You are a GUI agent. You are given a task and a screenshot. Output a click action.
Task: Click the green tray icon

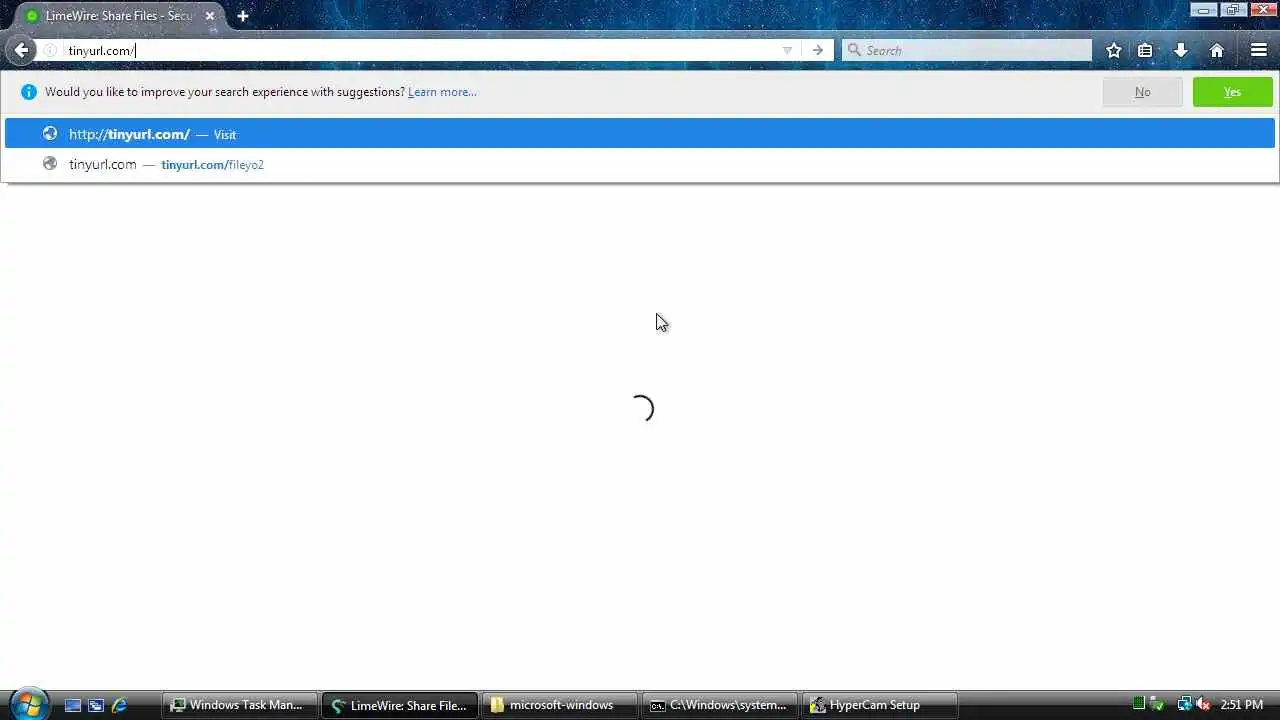click(1138, 704)
